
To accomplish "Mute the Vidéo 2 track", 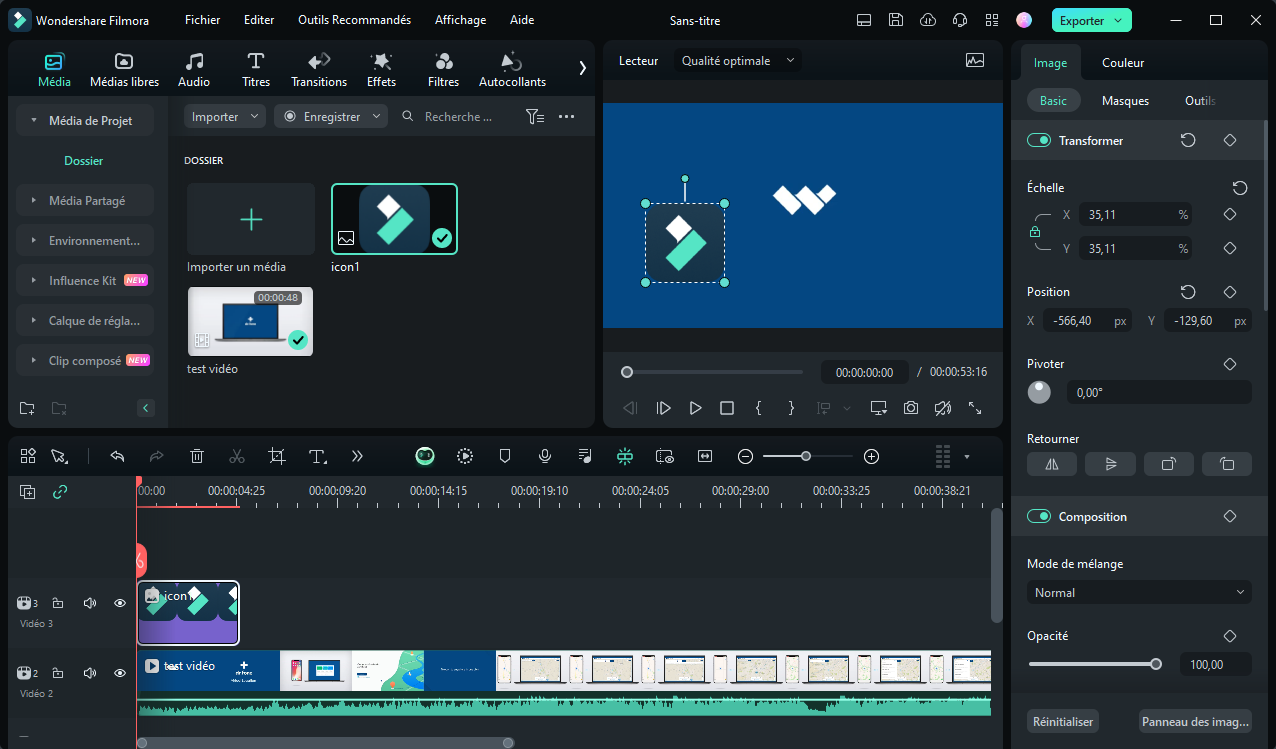I will pos(90,673).
